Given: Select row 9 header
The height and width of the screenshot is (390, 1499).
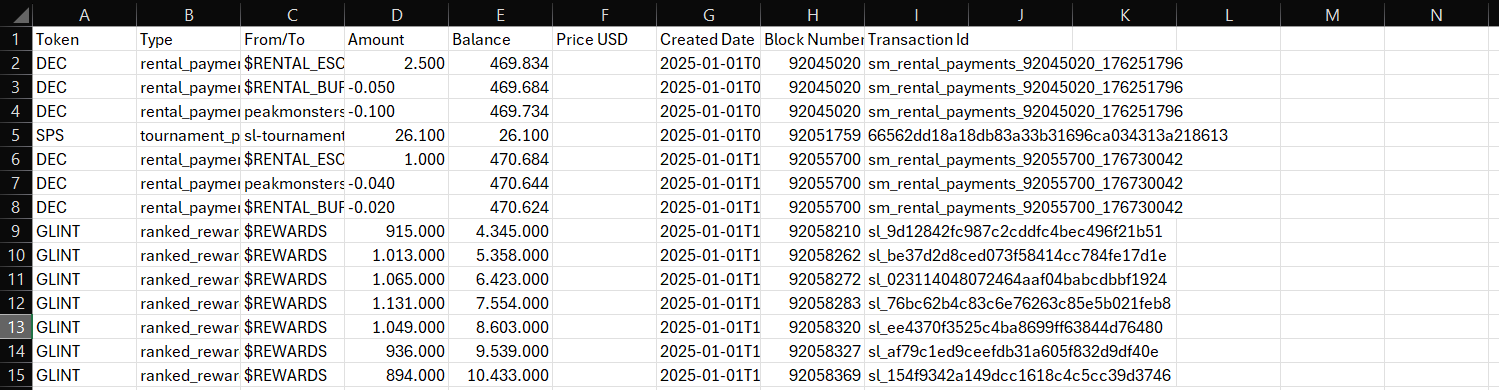Looking at the screenshot, I should coord(16,231).
